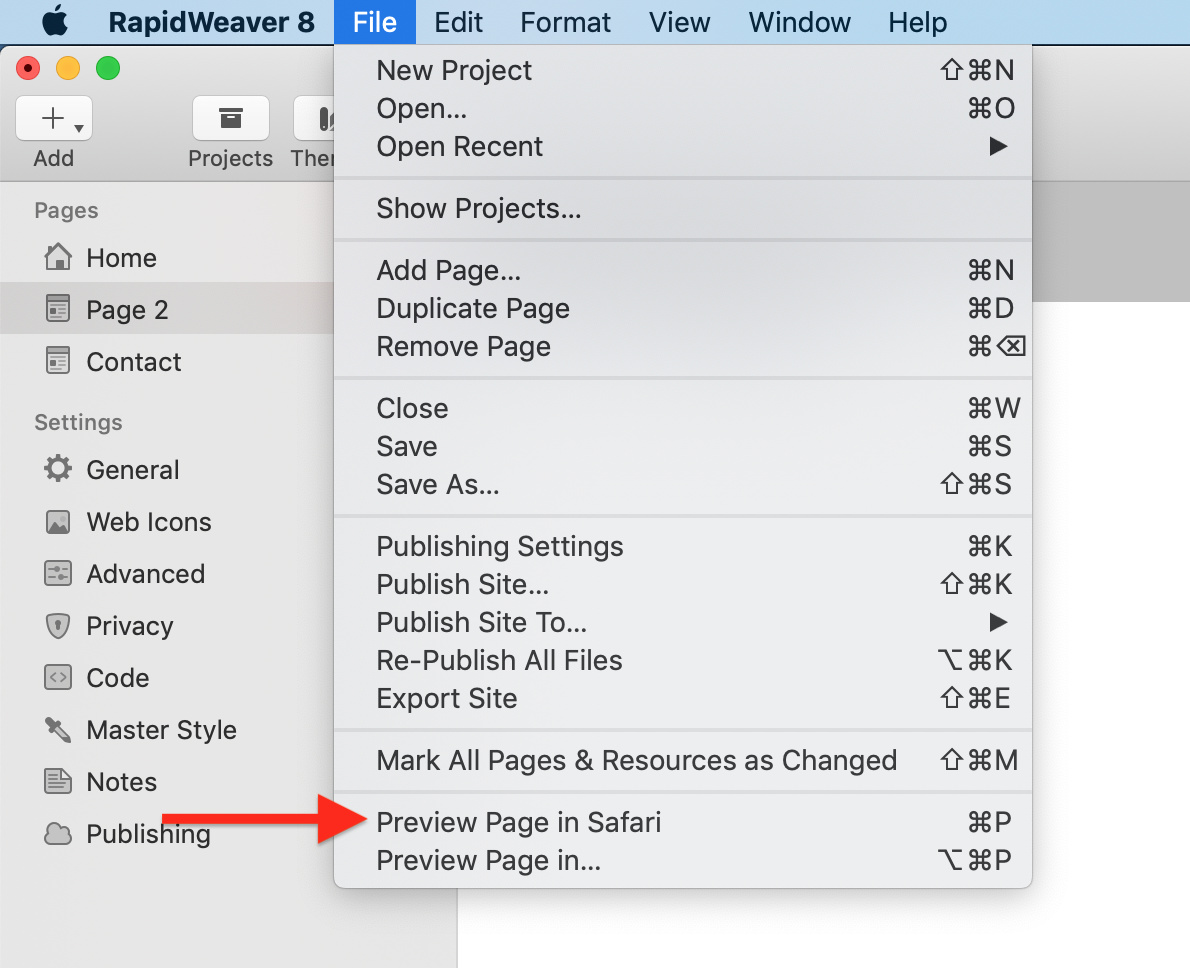This screenshot has width=1190, height=968.
Task: Open the Projects archive icon
Action: (231, 118)
